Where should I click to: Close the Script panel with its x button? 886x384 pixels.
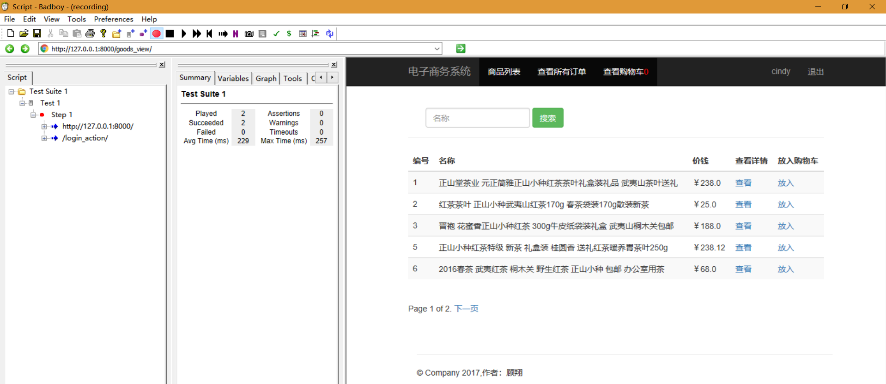point(162,65)
